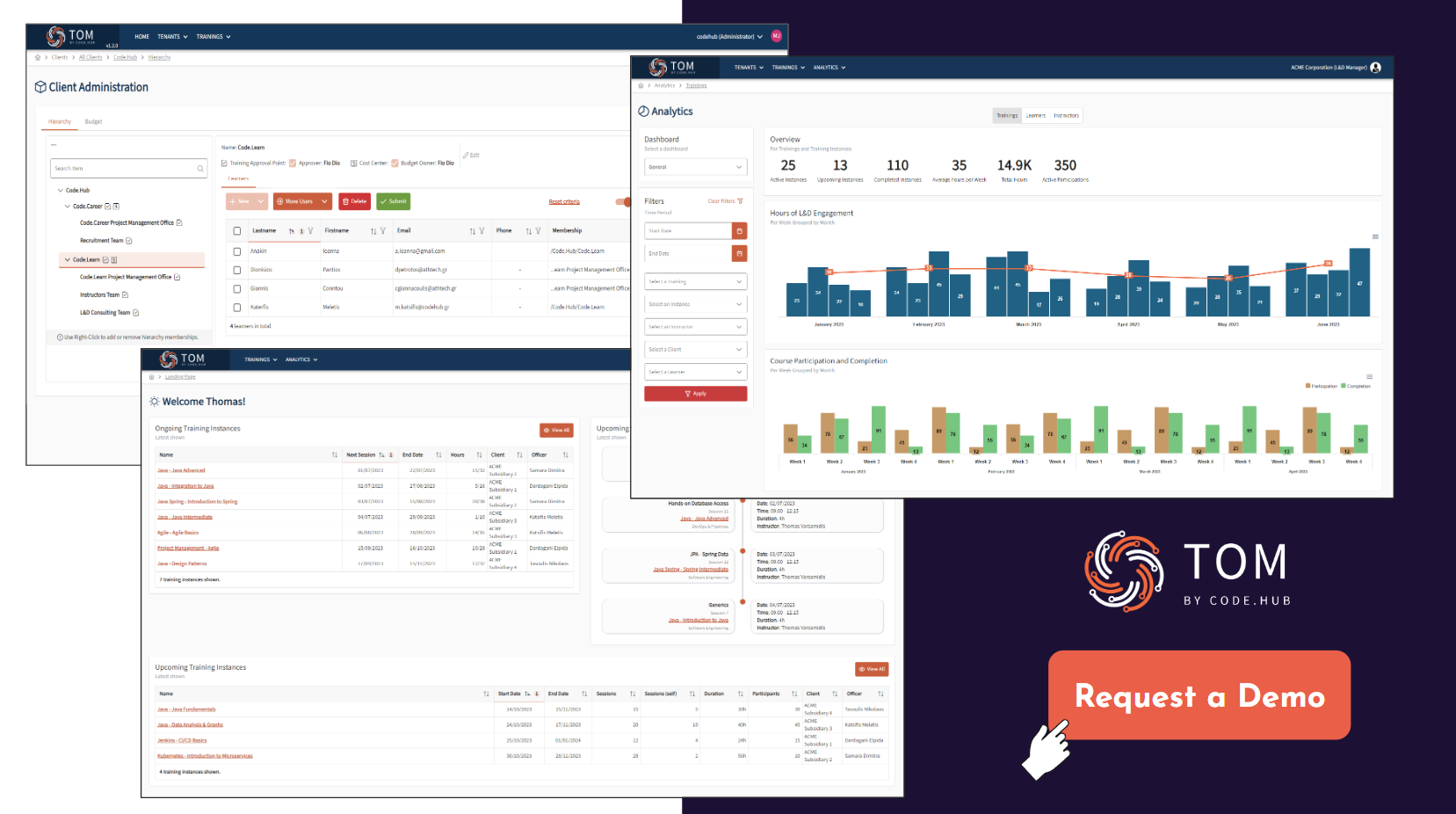The image size is (1456, 814).
Task: Tick the checkbox next to Dionisios row
Action: point(237,270)
